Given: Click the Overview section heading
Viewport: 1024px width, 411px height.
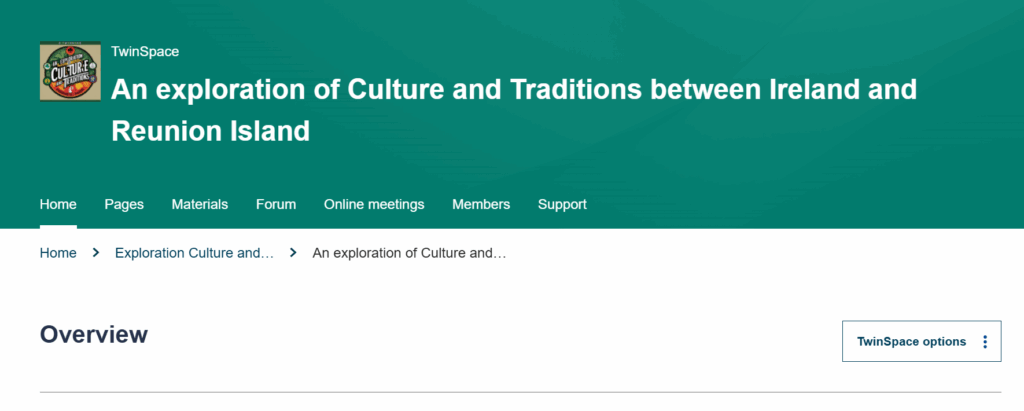Looking at the screenshot, I should click(x=94, y=335).
